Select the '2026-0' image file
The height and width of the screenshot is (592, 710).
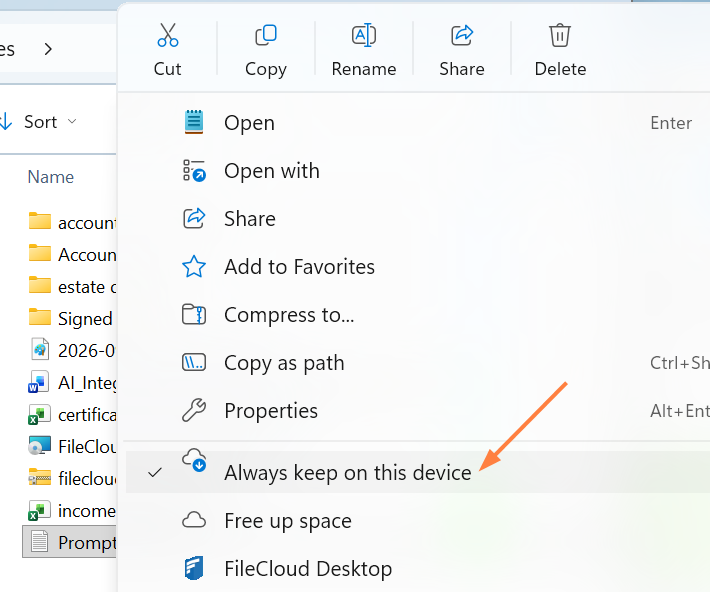(x=72, y=350)
